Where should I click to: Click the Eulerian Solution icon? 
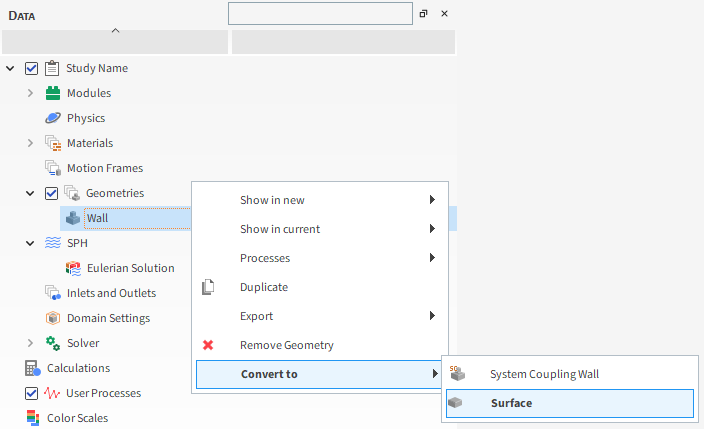click(x=73, y=268)
